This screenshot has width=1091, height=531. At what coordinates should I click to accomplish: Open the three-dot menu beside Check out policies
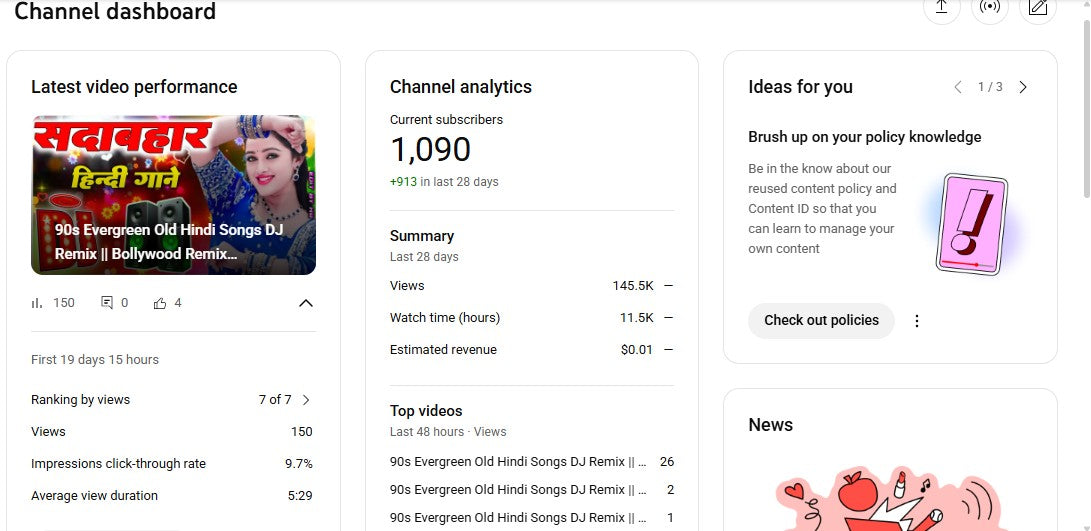pos(917,321)
